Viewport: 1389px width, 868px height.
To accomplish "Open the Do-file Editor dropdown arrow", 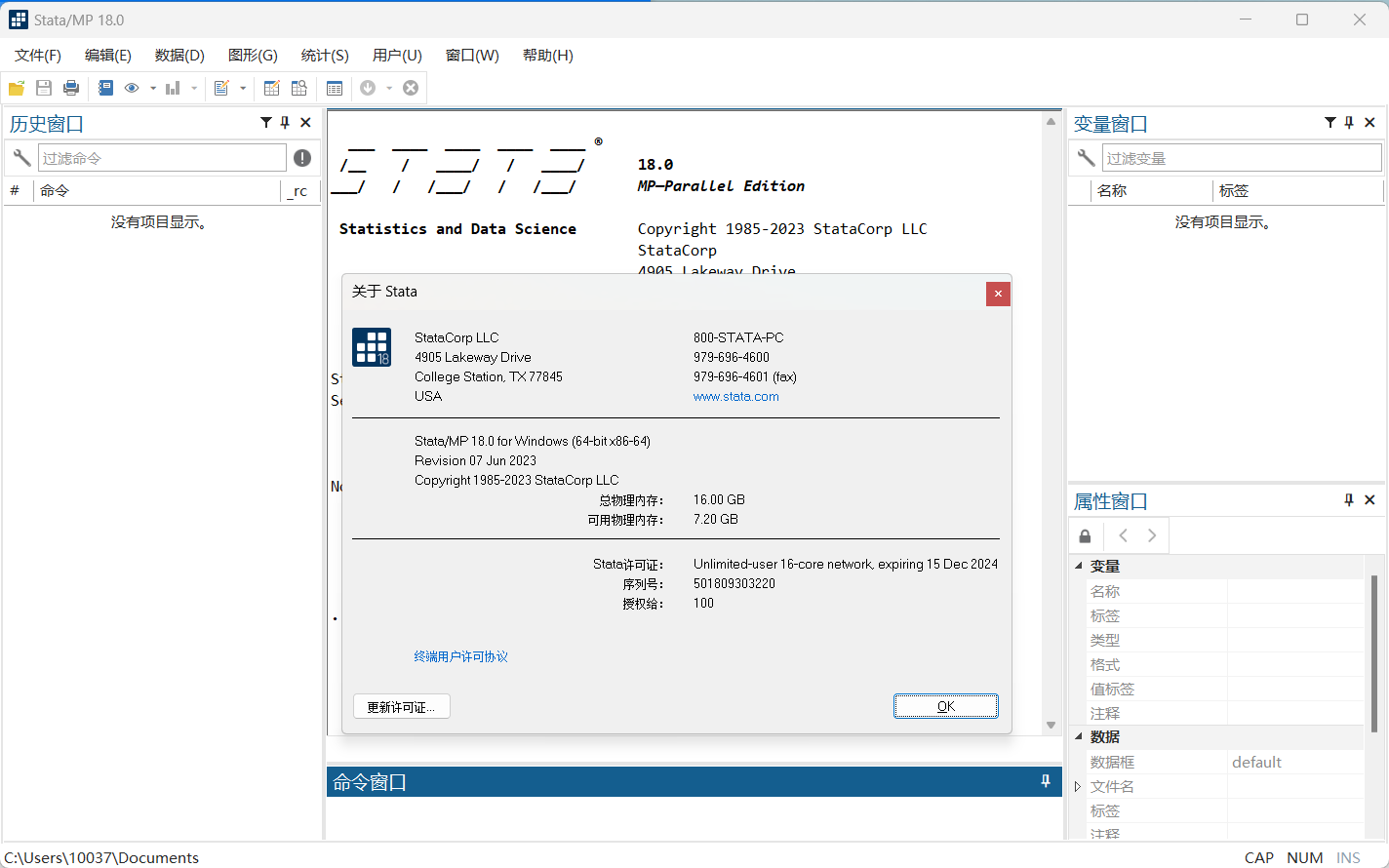I will [243, 89].
